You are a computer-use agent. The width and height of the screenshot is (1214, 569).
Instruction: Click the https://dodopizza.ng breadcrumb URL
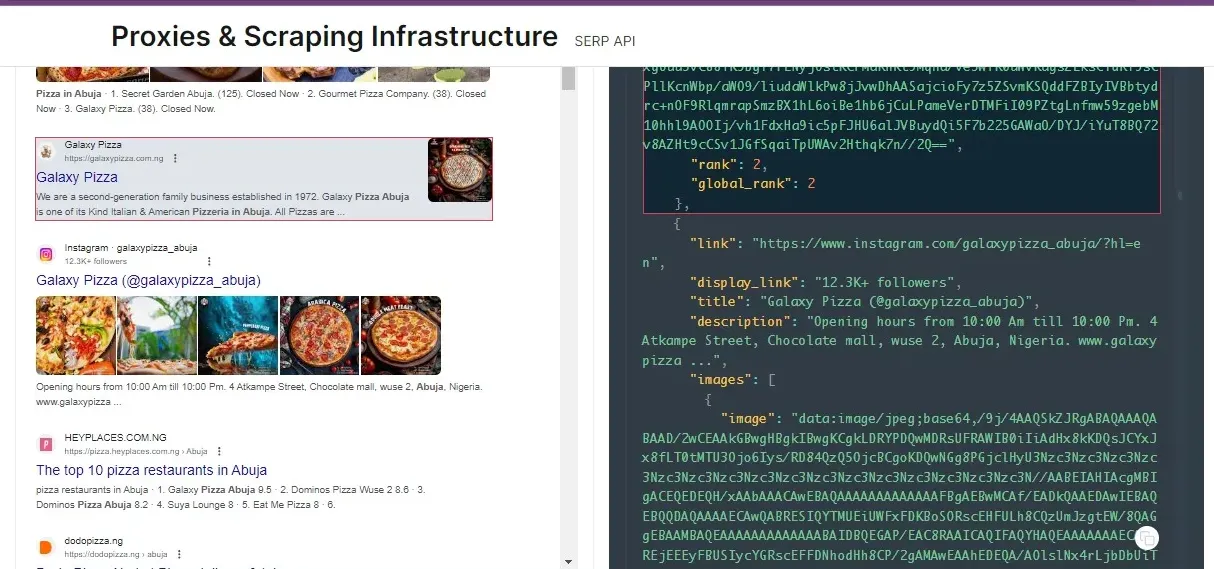click(116, 554)
